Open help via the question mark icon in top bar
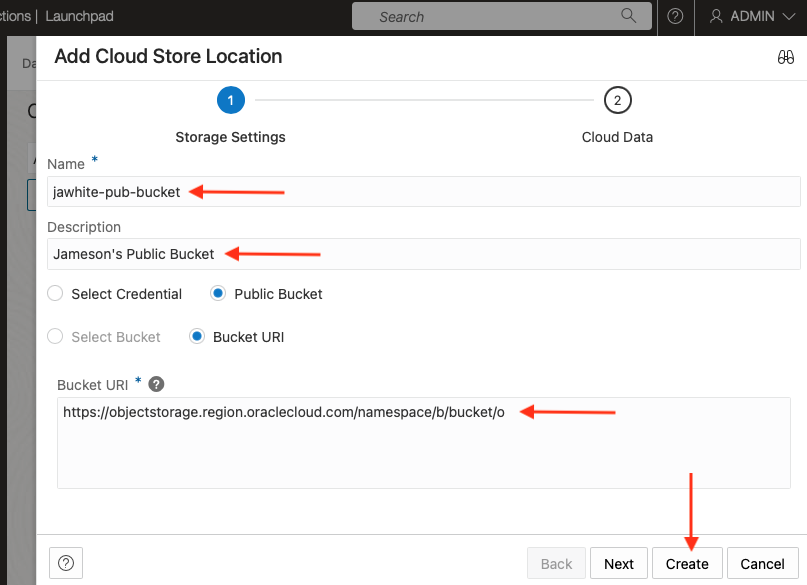This screenshot has height=585, width=807. [x=674, y=17]
